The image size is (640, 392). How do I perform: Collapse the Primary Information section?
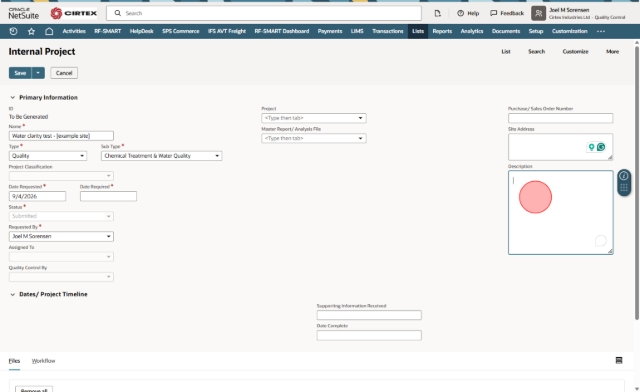[x=12, y=98]
